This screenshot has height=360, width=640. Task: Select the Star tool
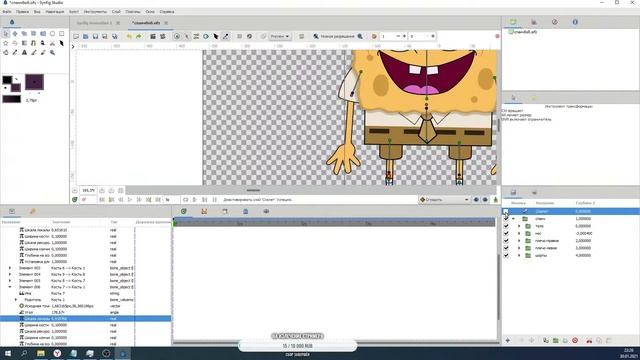pos(6,43)
